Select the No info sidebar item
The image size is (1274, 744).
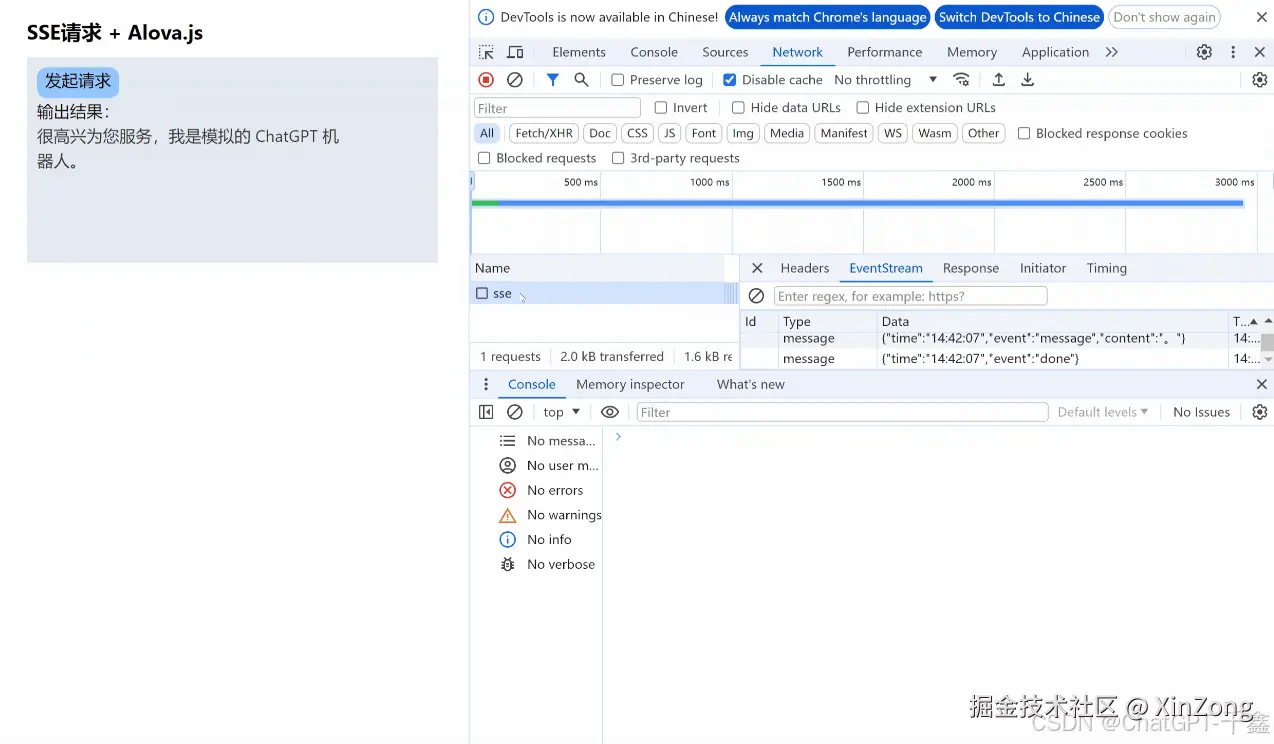click(534, 539)
